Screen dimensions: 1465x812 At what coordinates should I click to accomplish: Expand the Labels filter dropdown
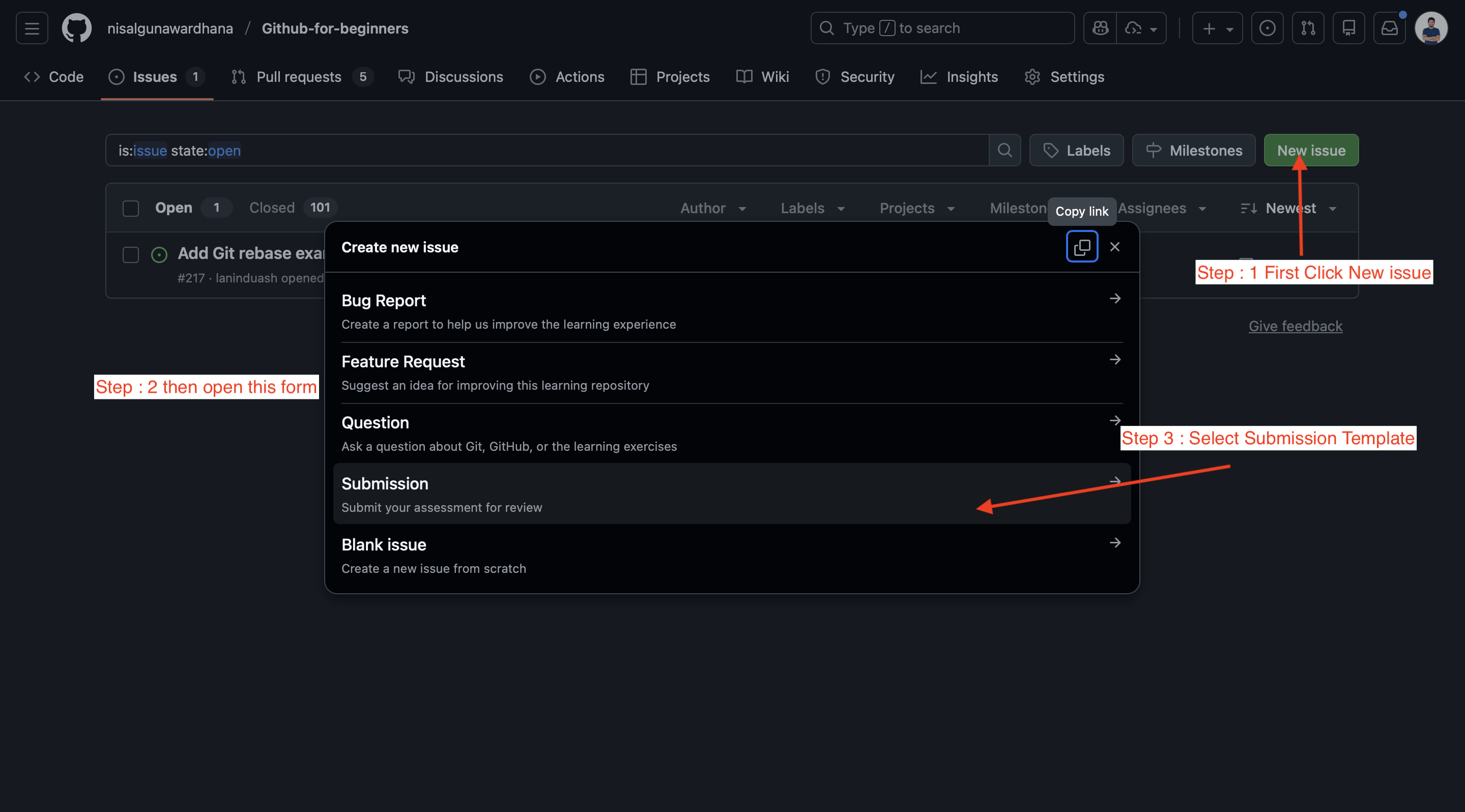click(813, 208)
